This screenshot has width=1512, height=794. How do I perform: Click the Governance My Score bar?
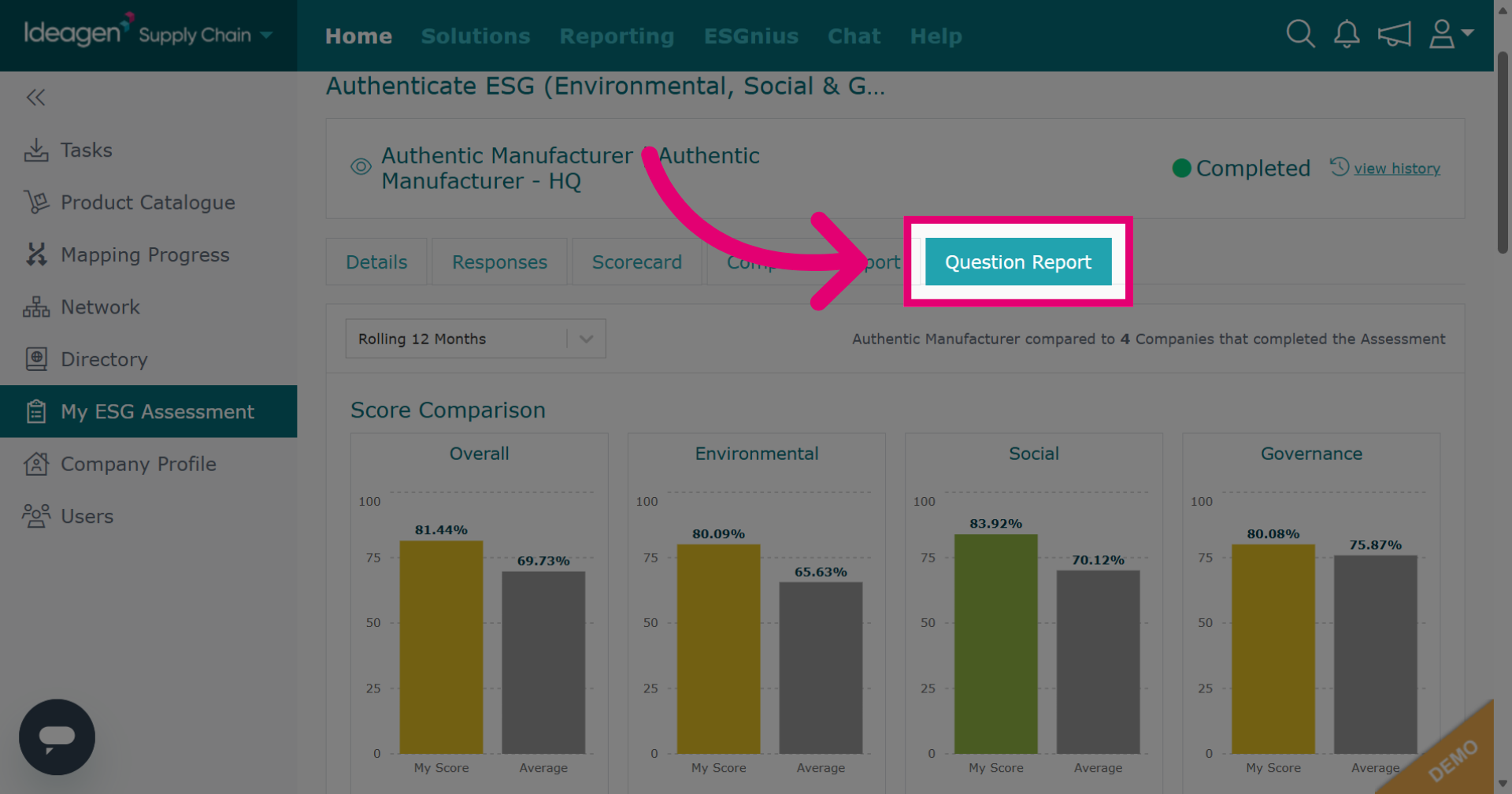[x=1273, y=649]
